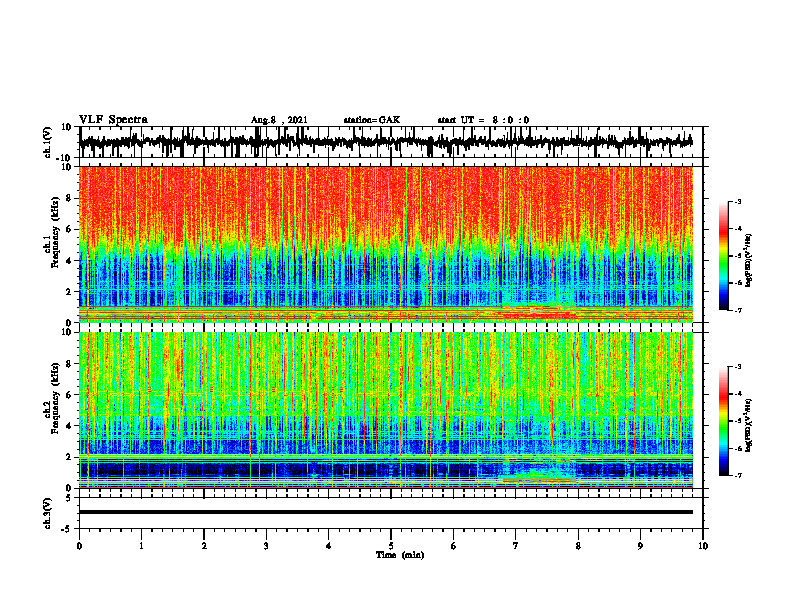Click the "-7" tick on ch.2 colorbar
Image resolution: width=792 pixels, height=612 pixels.
738,476
